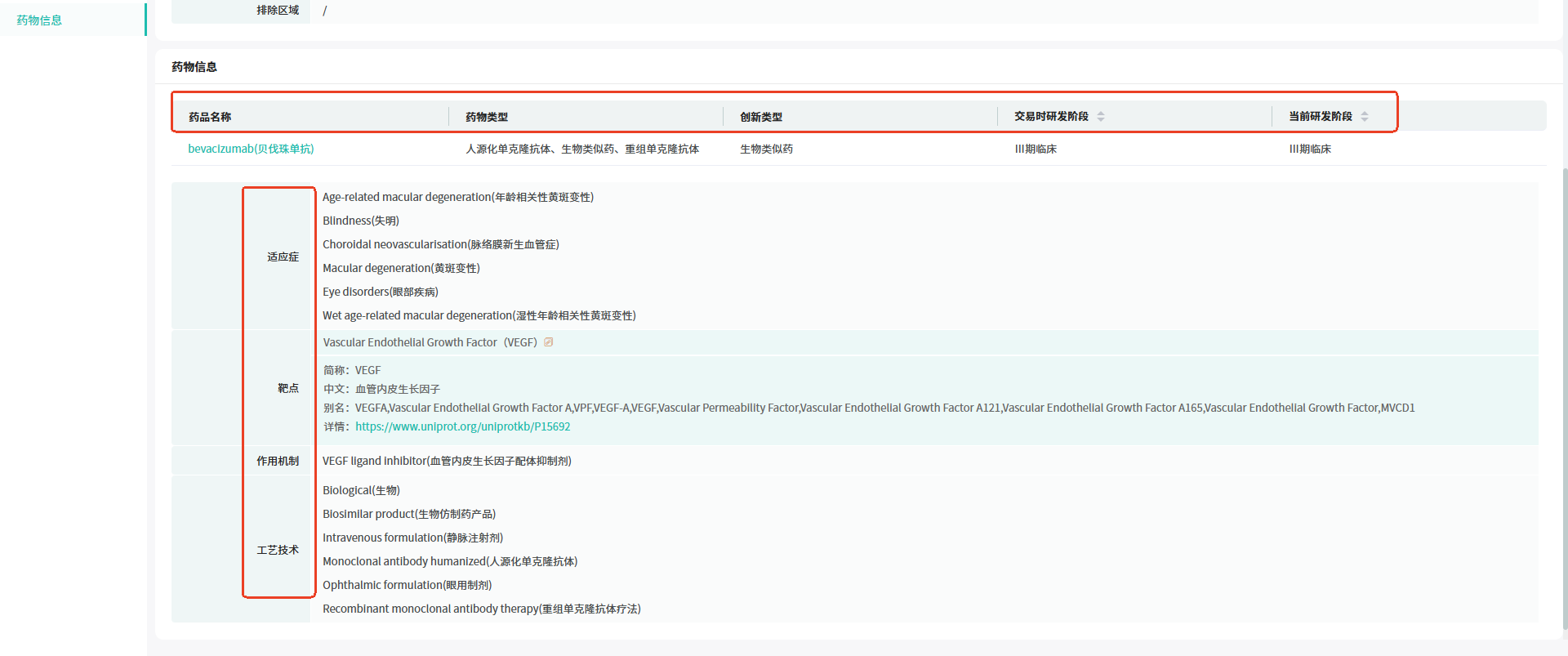The width and height of the screenshot is (1568, 656).
Task: Open bevacizumab(贝伐珠单抗) drug link
Action: 251,149
